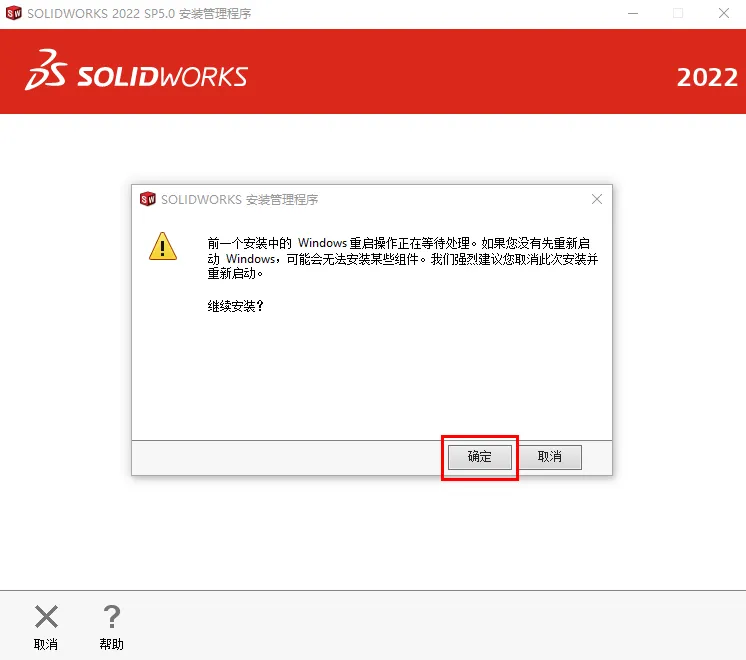Click the 取消 button in the dialog
The height and width of the screenshot is (660, 746).
550,457
